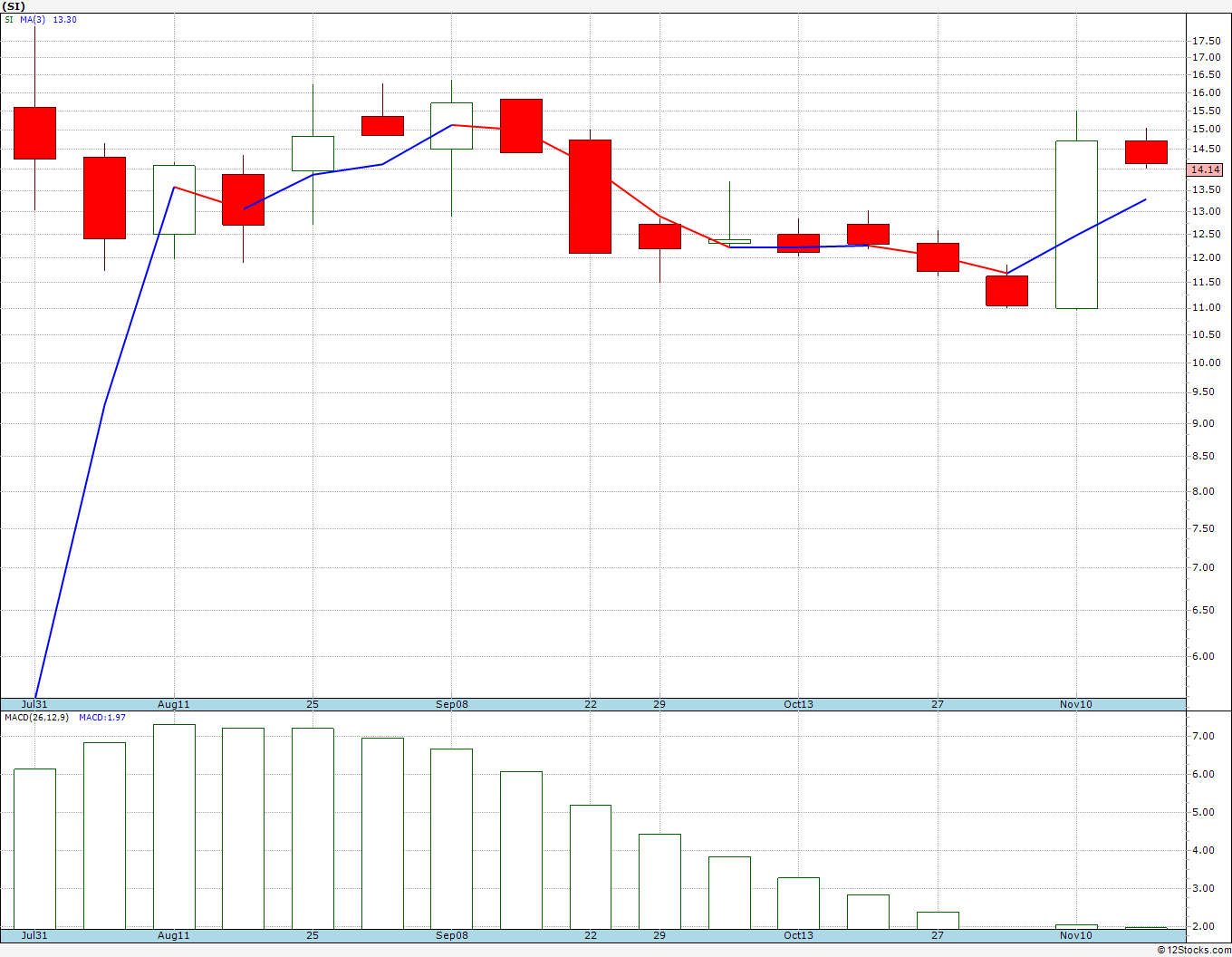The image size is (1232, 957).
Task: Click Aug11 on the MACD panel date axis
Action: (x=174, y=935)
